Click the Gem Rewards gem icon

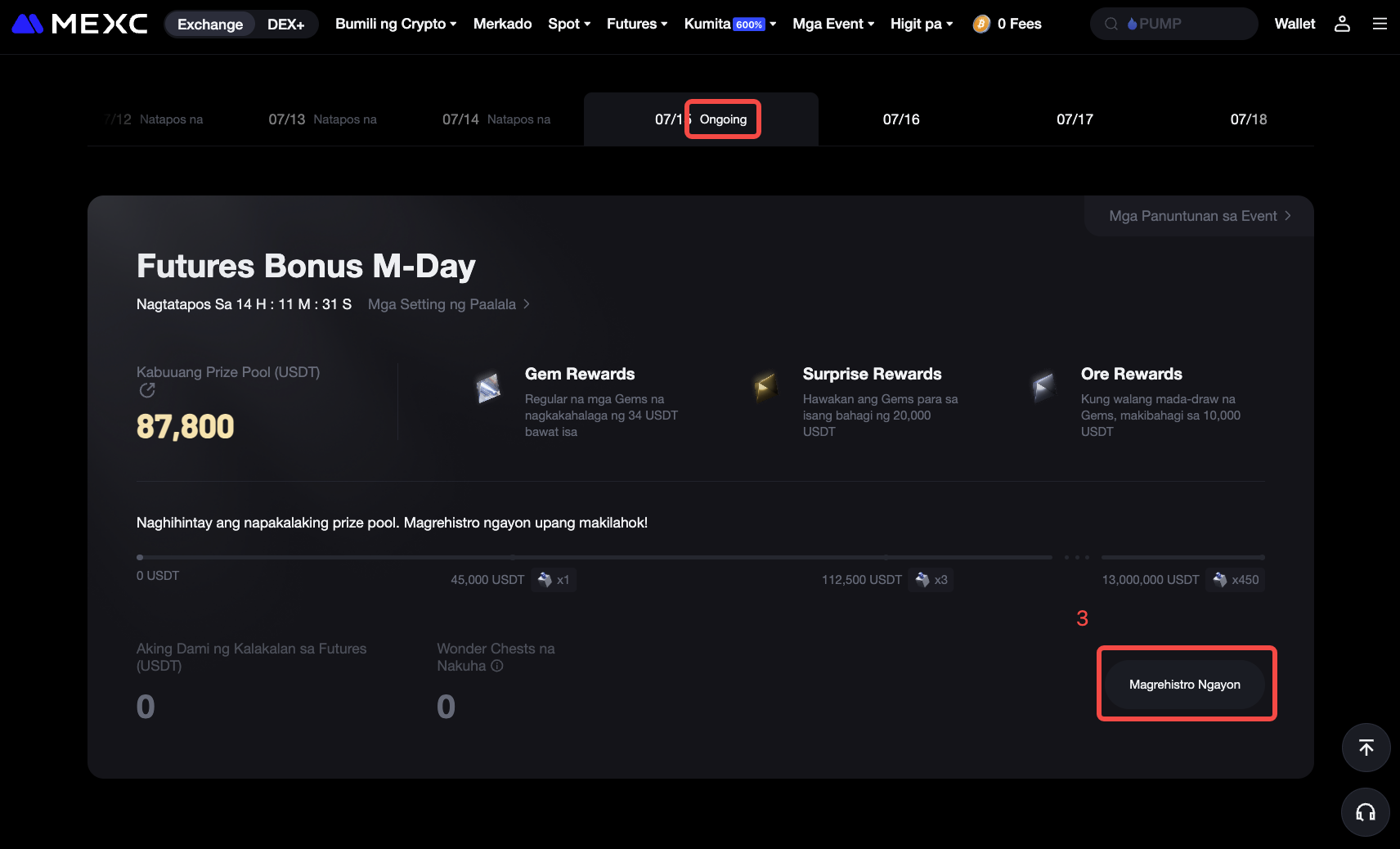[488, 388]
